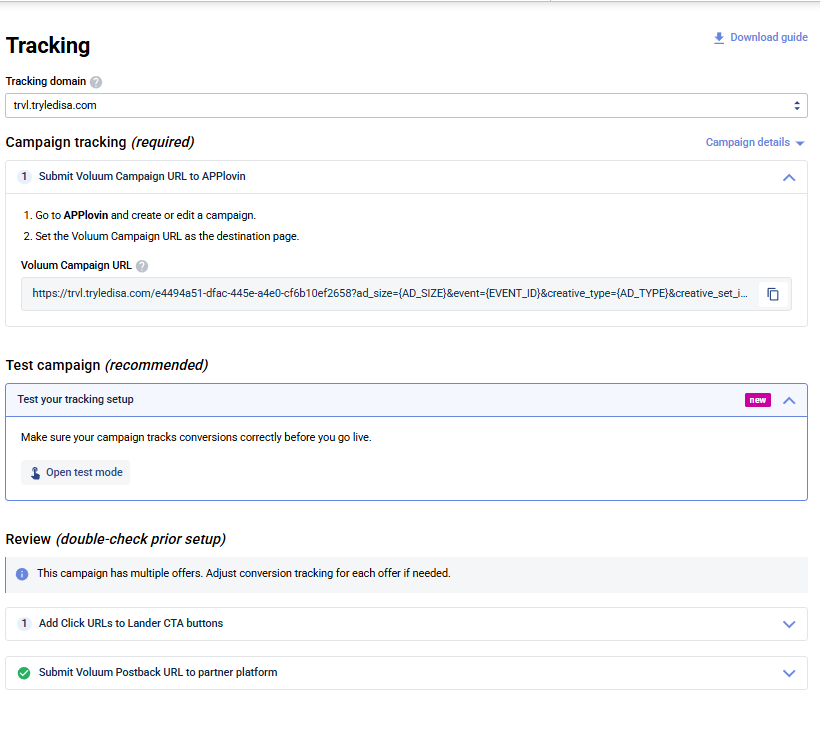Image resolution: width=820 pixels, height=739 pixels.
Task: Open the Tracking domain help tooltip
Action: [94, 81]
